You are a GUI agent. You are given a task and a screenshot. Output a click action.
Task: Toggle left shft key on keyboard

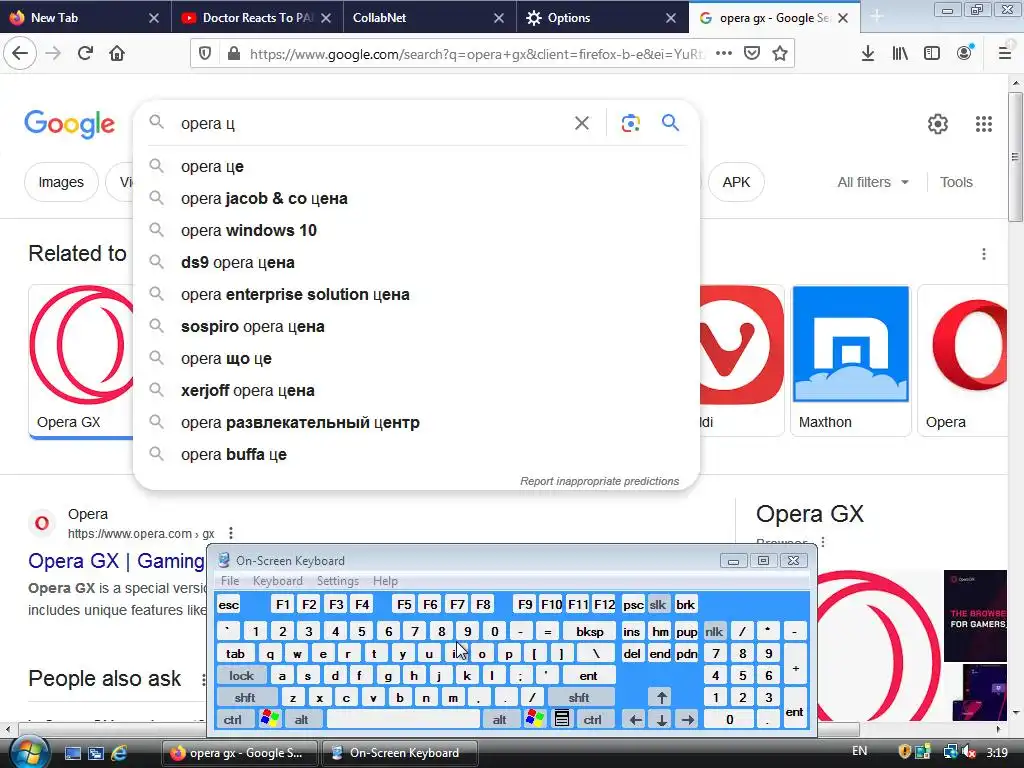click(x=245, y=697)
